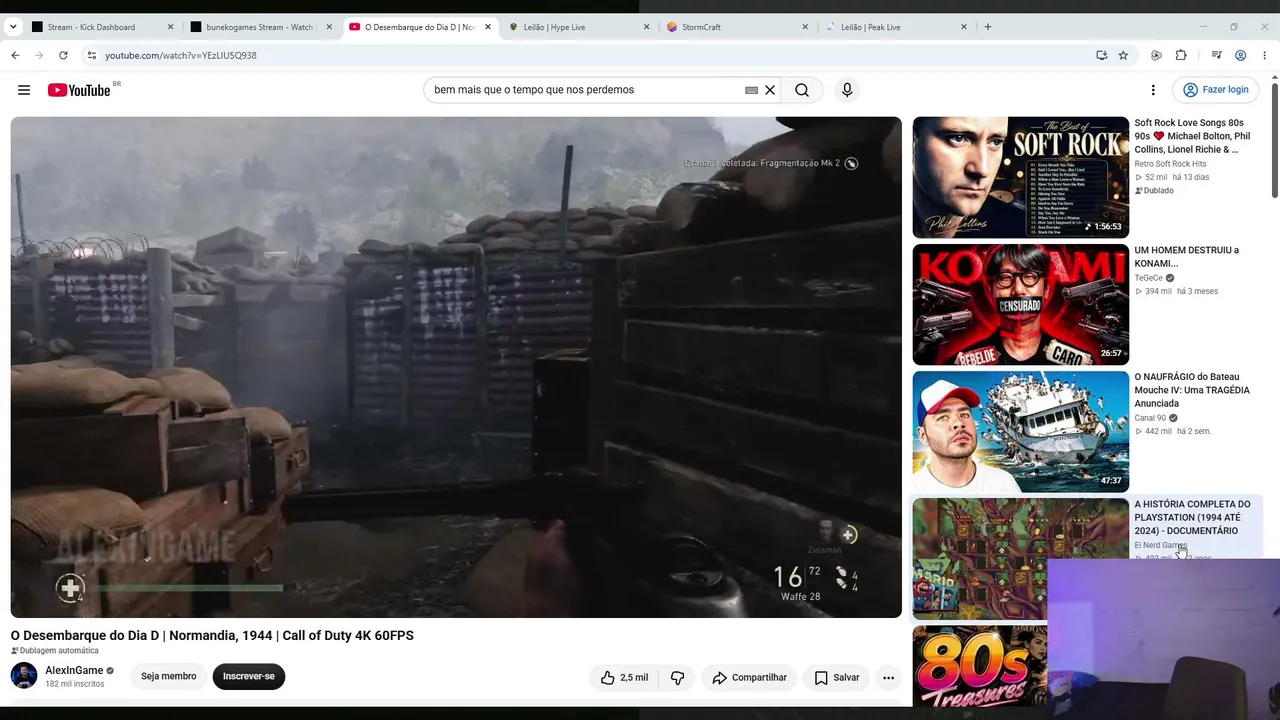Open the AlexInGame channel avatar

(x=24, y=676)
